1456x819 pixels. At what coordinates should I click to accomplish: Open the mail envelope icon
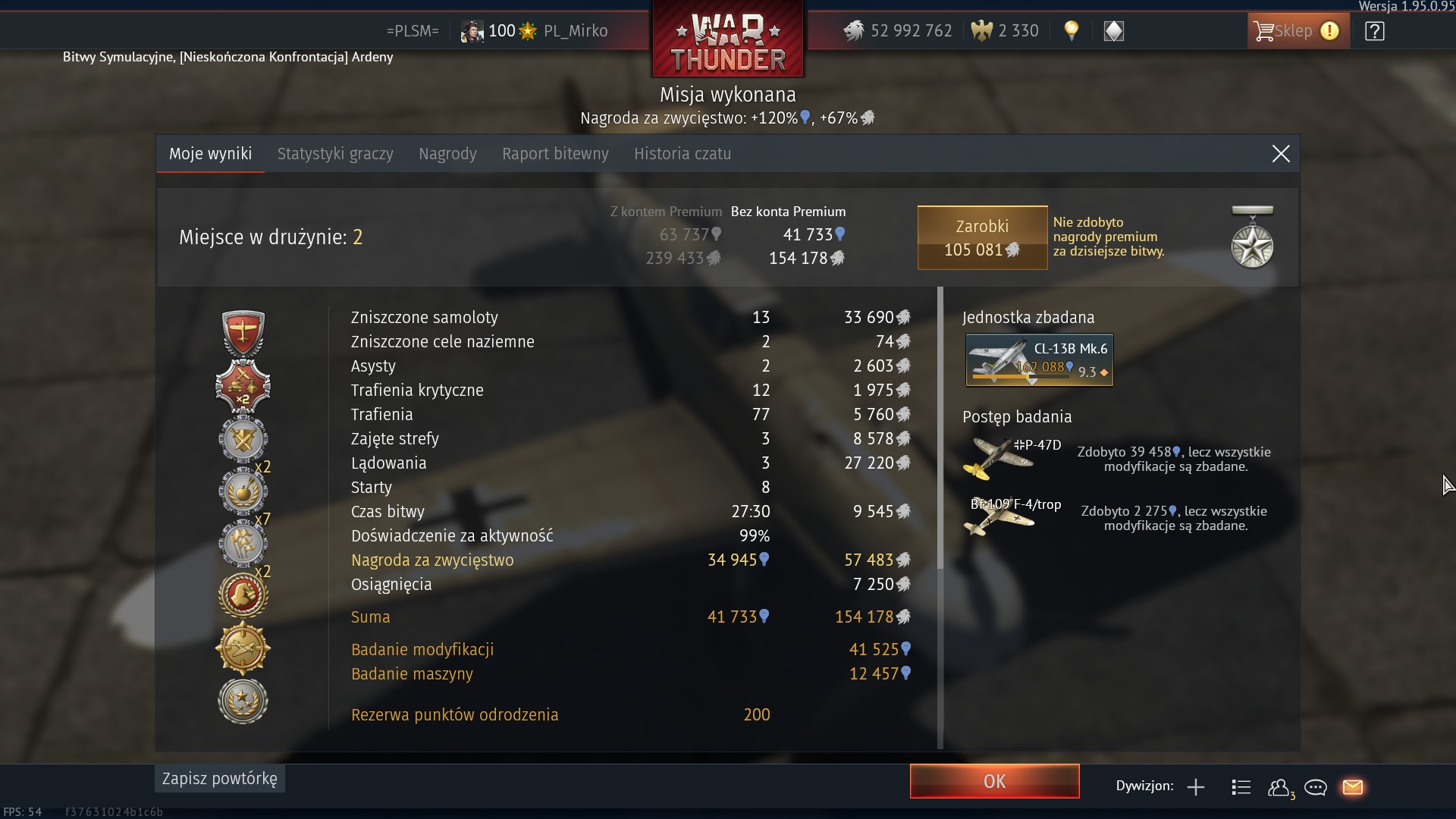(1353, 787)
